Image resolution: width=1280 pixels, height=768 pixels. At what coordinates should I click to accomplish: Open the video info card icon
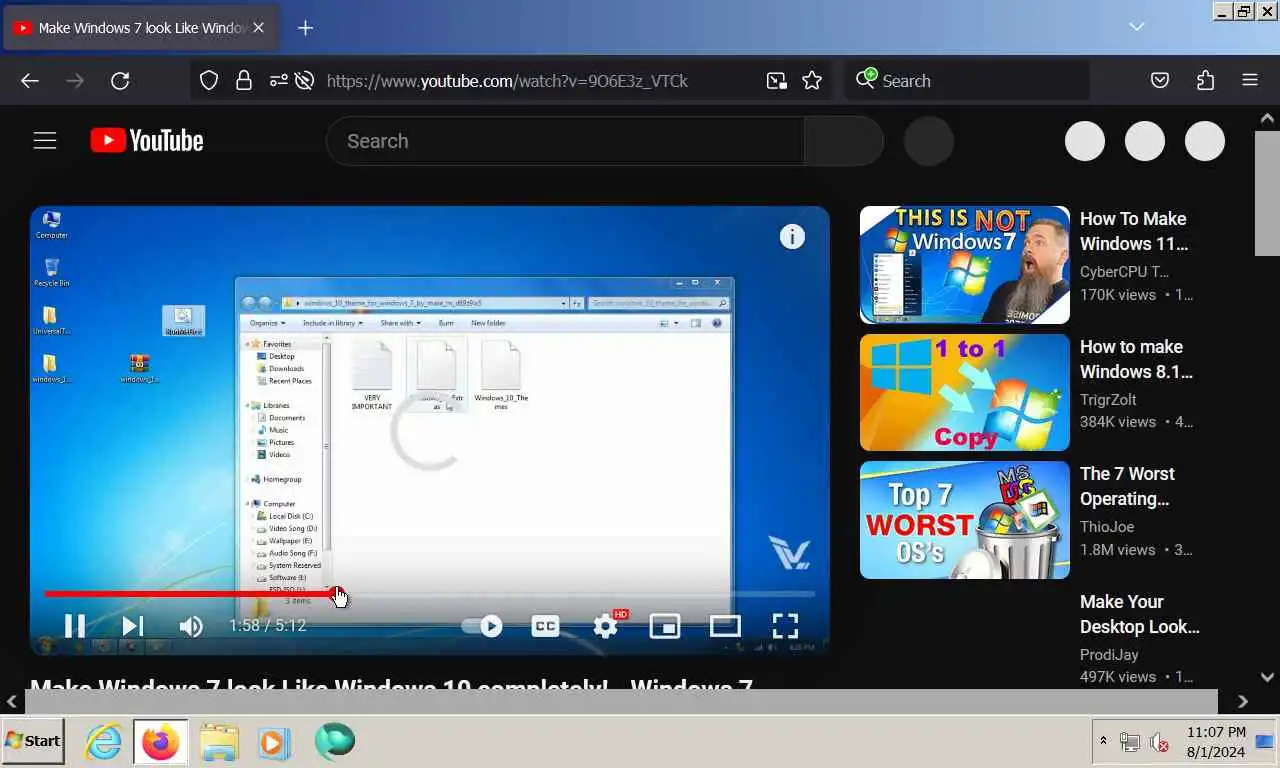792,237
